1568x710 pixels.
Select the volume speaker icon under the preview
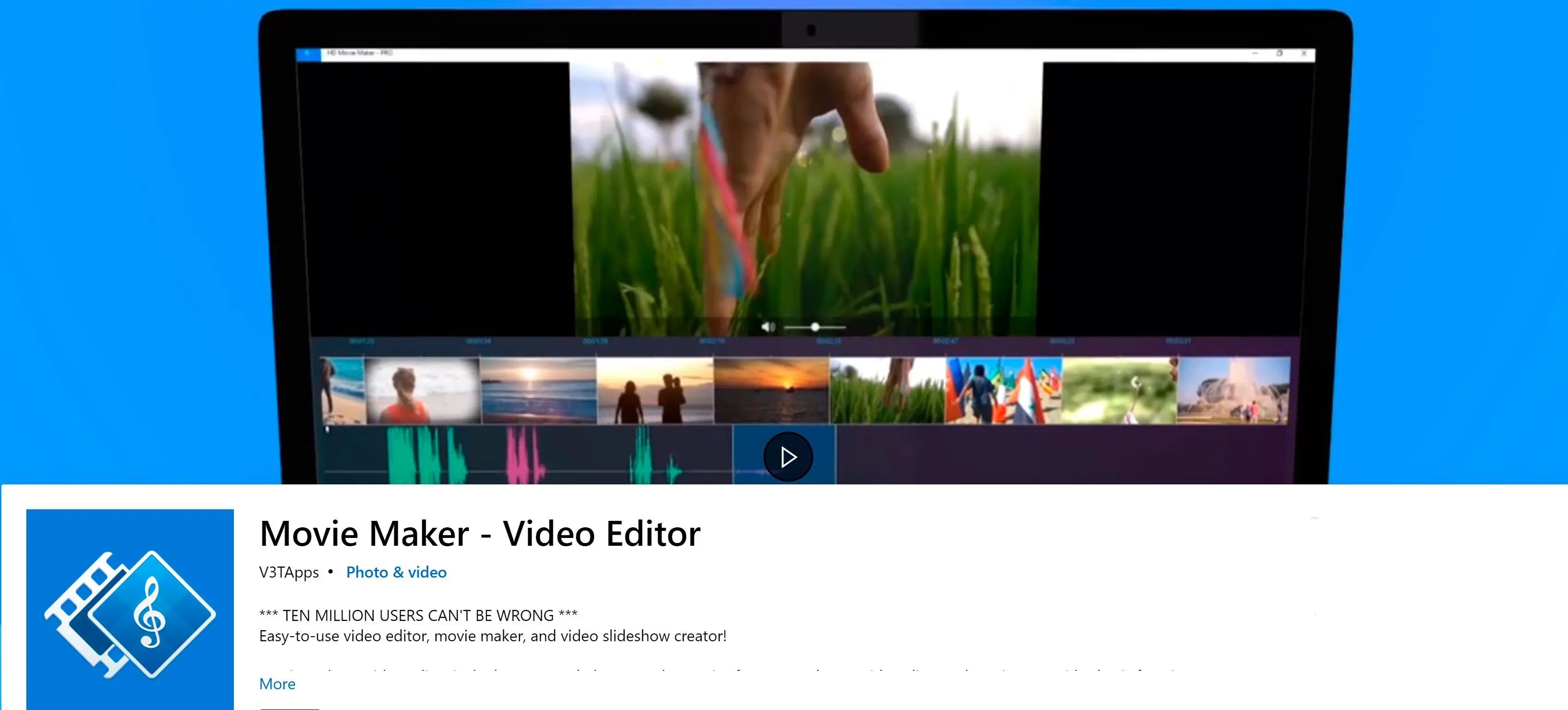(x=768, y=326)
